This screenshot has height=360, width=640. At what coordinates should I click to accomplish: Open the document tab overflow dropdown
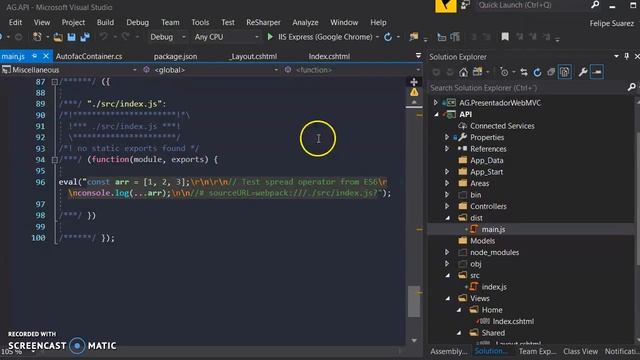pos(418,56)
